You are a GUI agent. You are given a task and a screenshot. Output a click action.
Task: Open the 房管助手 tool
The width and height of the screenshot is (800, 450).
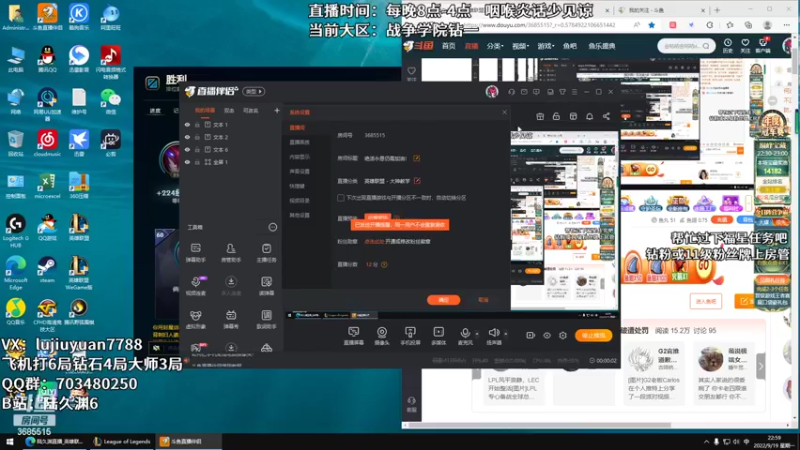231,253
